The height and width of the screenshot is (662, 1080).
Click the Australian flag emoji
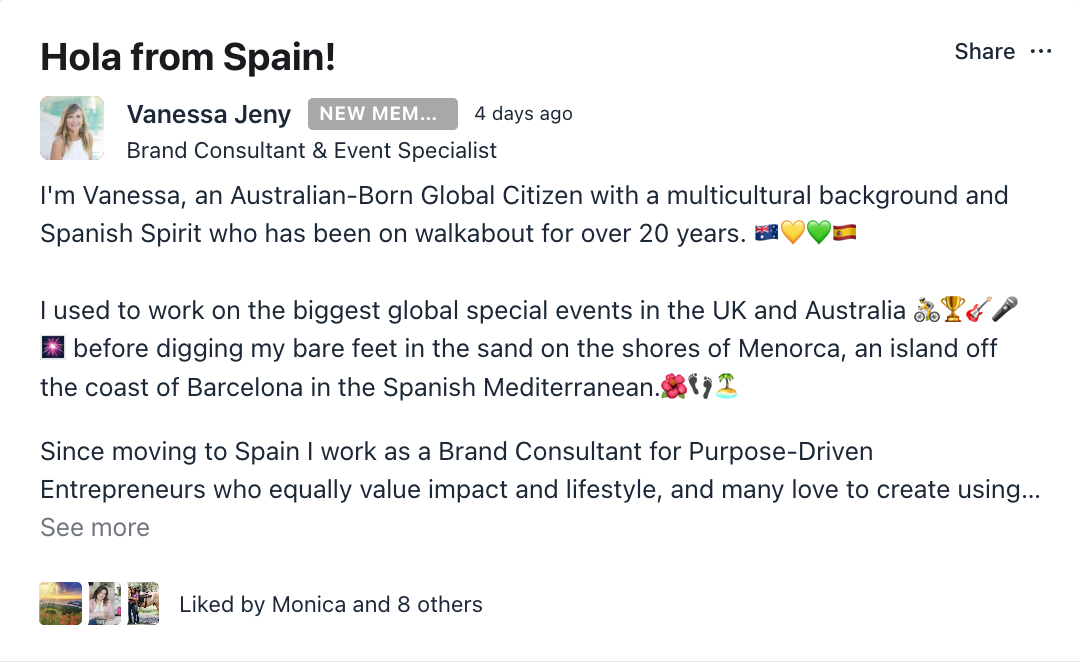767,234
